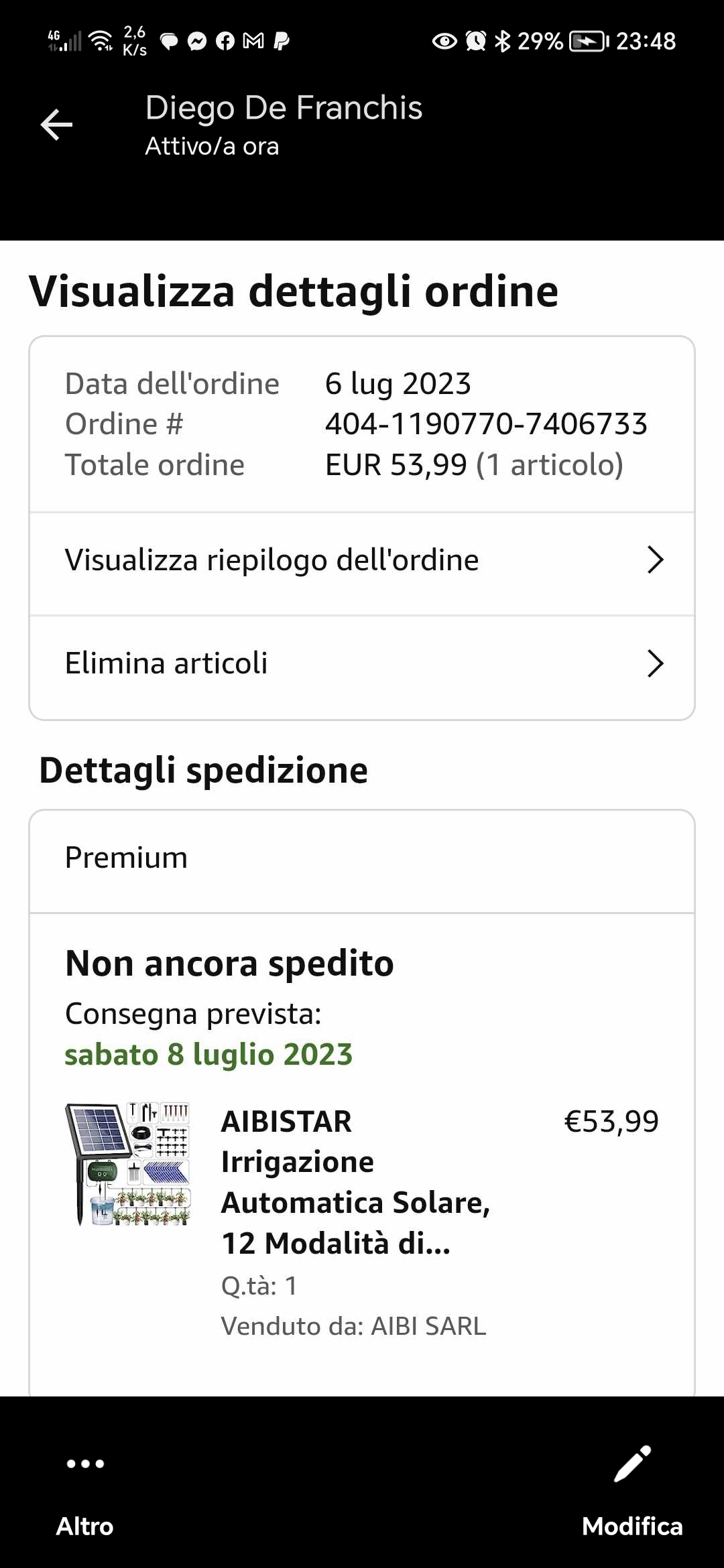724x1568 pixels.
Task: Tap the order number 404-1190770-7406733
Action: point(486,424)
